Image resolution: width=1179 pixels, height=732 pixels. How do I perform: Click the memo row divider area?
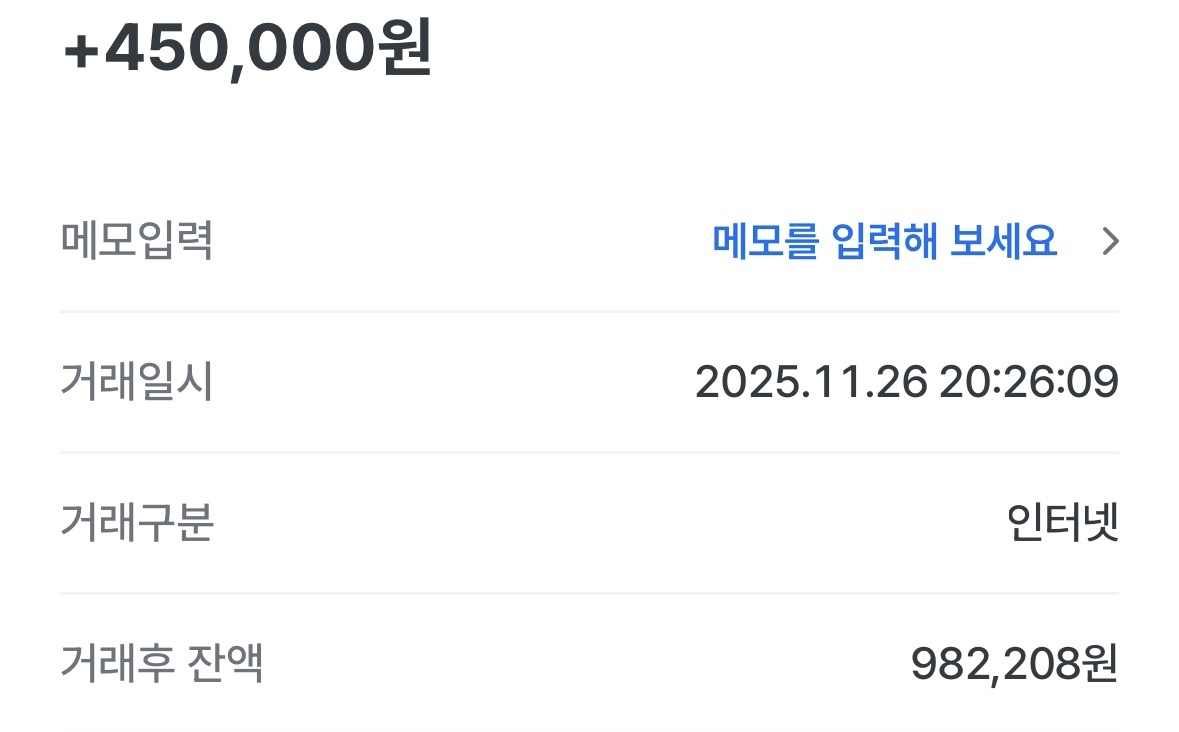point(590,310)
